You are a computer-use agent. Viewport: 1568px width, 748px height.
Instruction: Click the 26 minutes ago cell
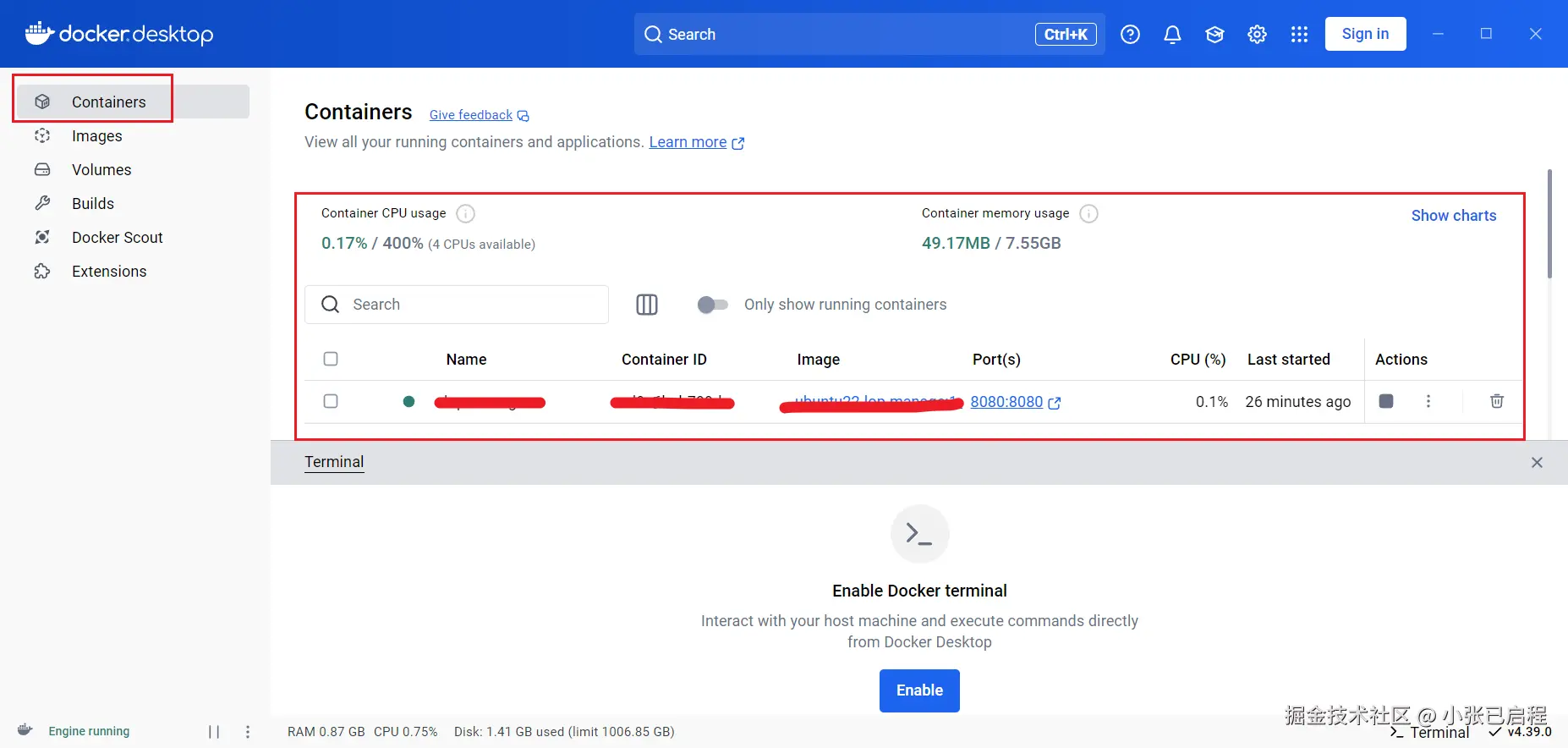[x=1297, y=402]
